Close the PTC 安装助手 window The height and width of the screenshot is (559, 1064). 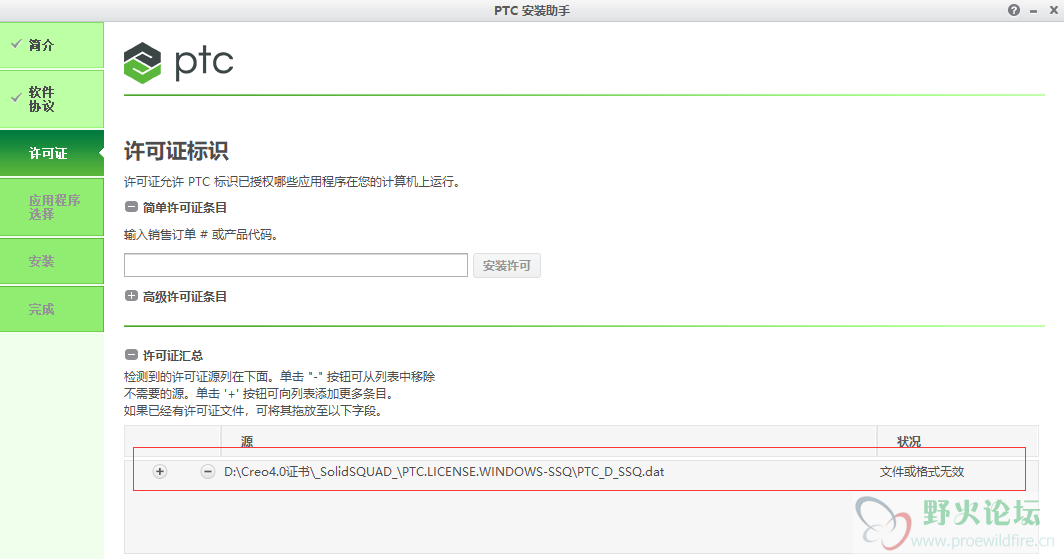click(x=1054, y=10)
